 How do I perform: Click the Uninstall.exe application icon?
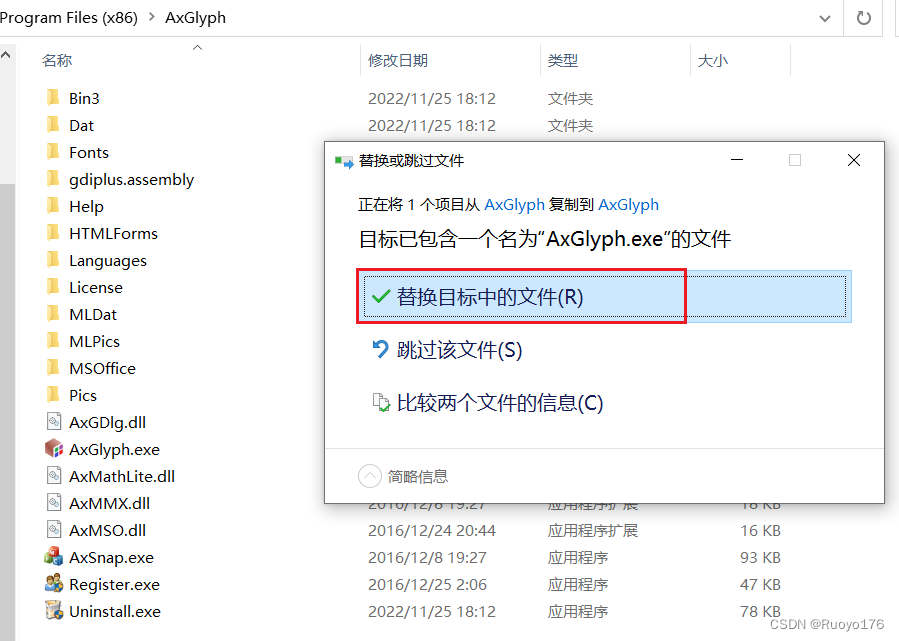(x=53, y=611)
